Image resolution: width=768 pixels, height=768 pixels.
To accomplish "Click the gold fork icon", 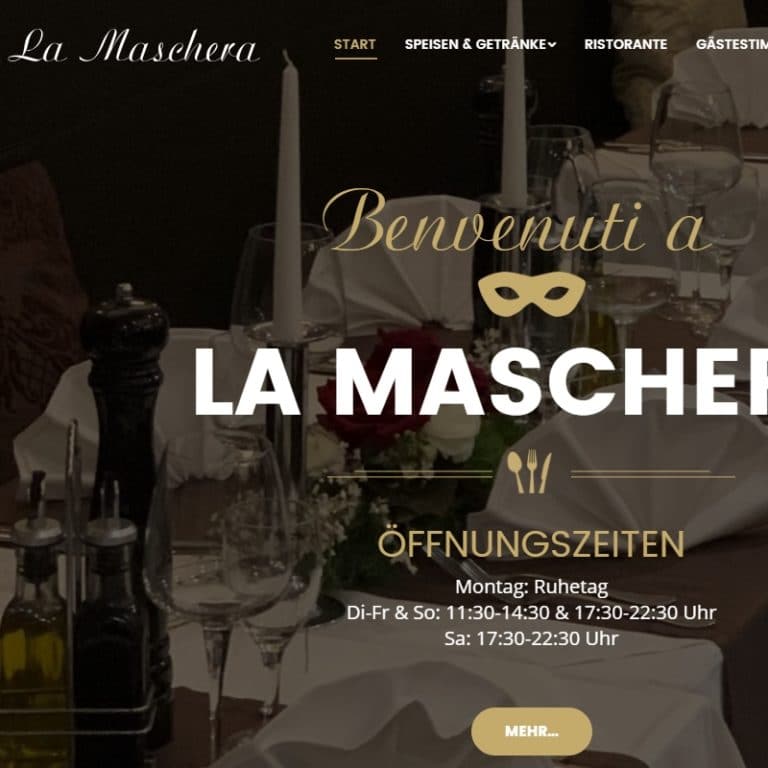I will (532, 471).
